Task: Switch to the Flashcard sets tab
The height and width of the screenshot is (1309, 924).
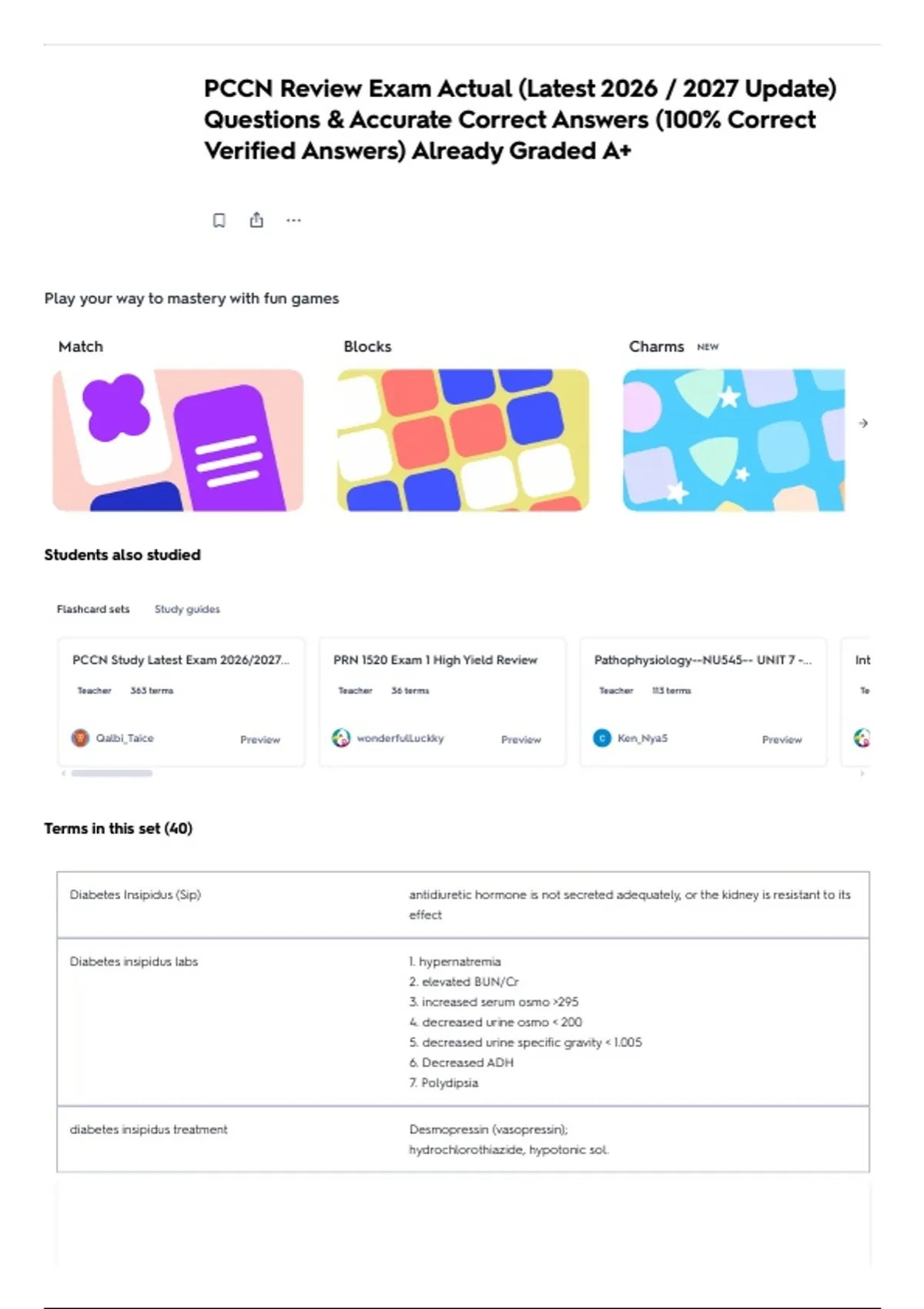Action: pyautogui.click(x=93, y=609)
